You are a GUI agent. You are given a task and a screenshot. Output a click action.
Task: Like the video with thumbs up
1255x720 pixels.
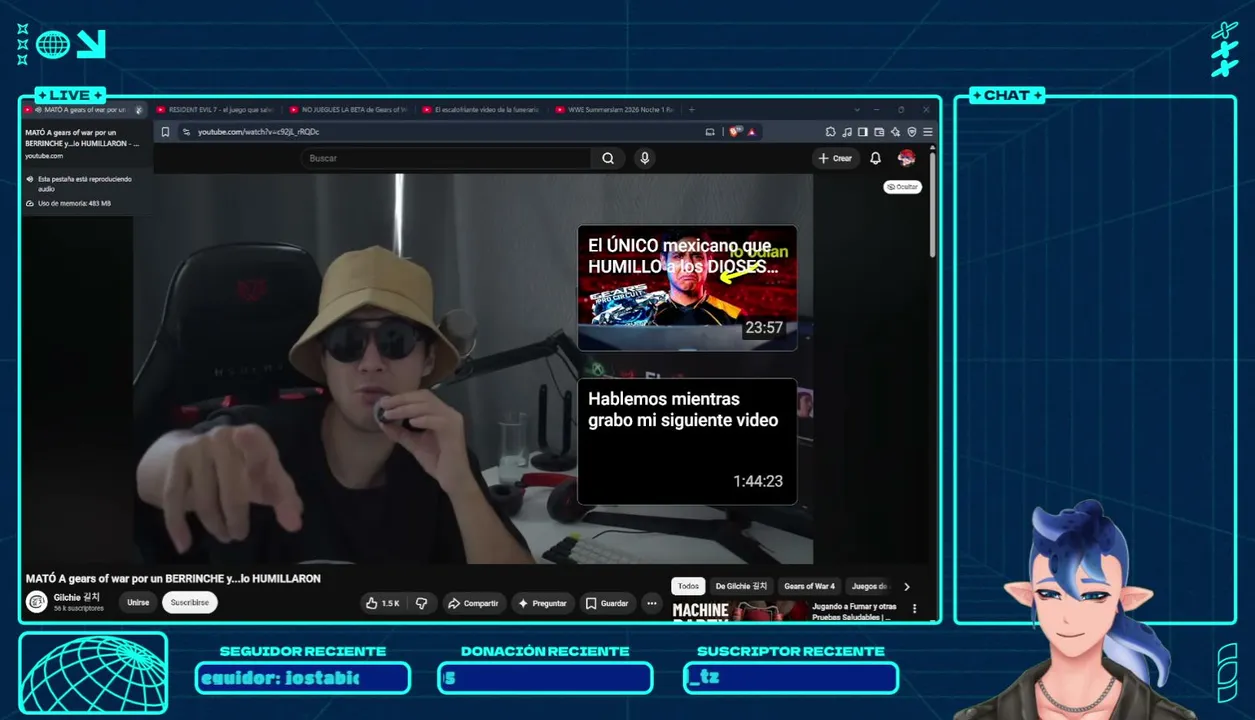(382, 603)
